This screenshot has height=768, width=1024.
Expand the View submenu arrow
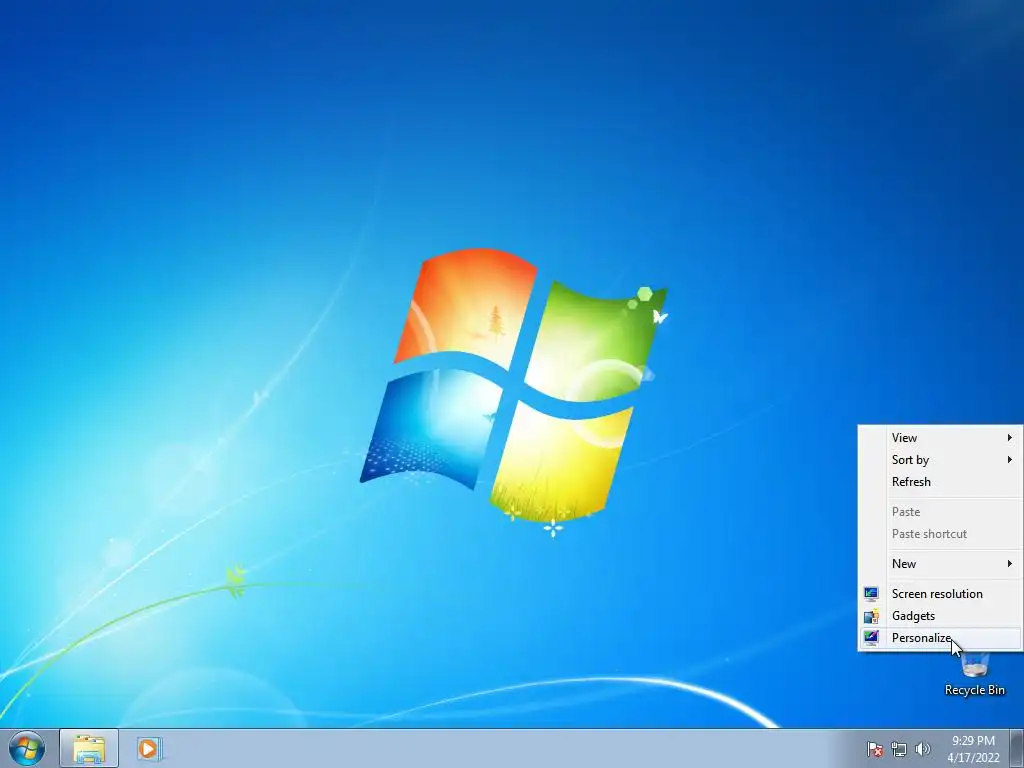pos(1010,438)
